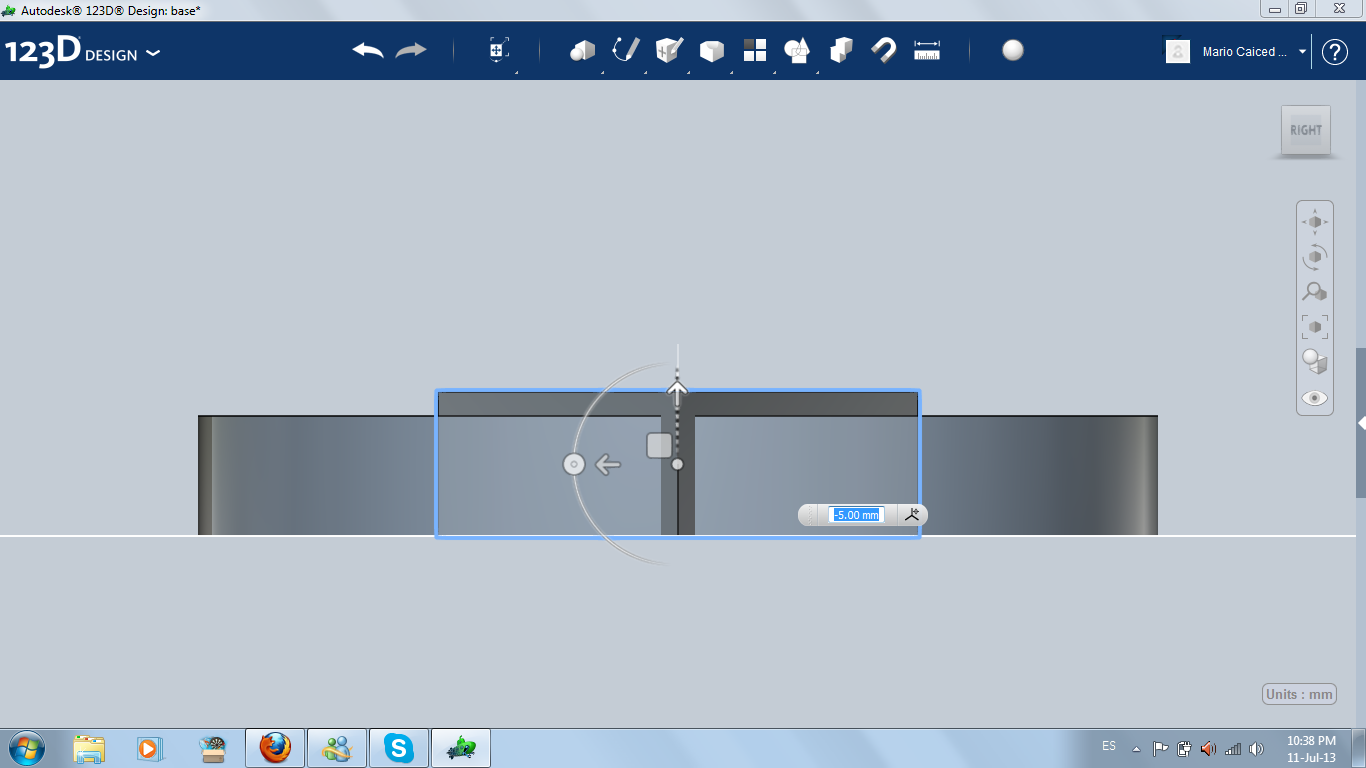This screenshot has height=768, width=1366.
Task: Open the Grouping tools menu
Action: [x=797, y=51]
